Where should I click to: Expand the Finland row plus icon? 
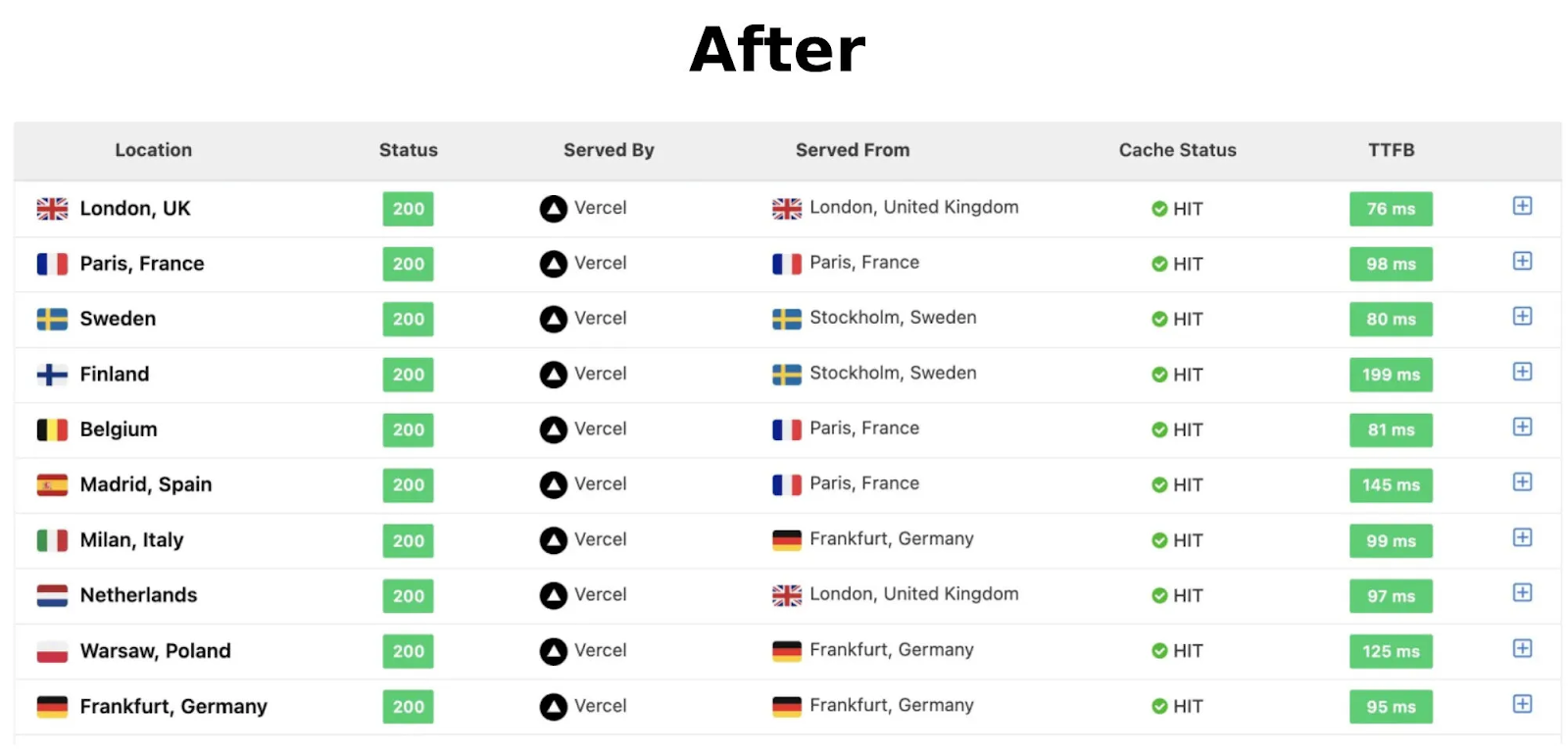pos(1522,372)
